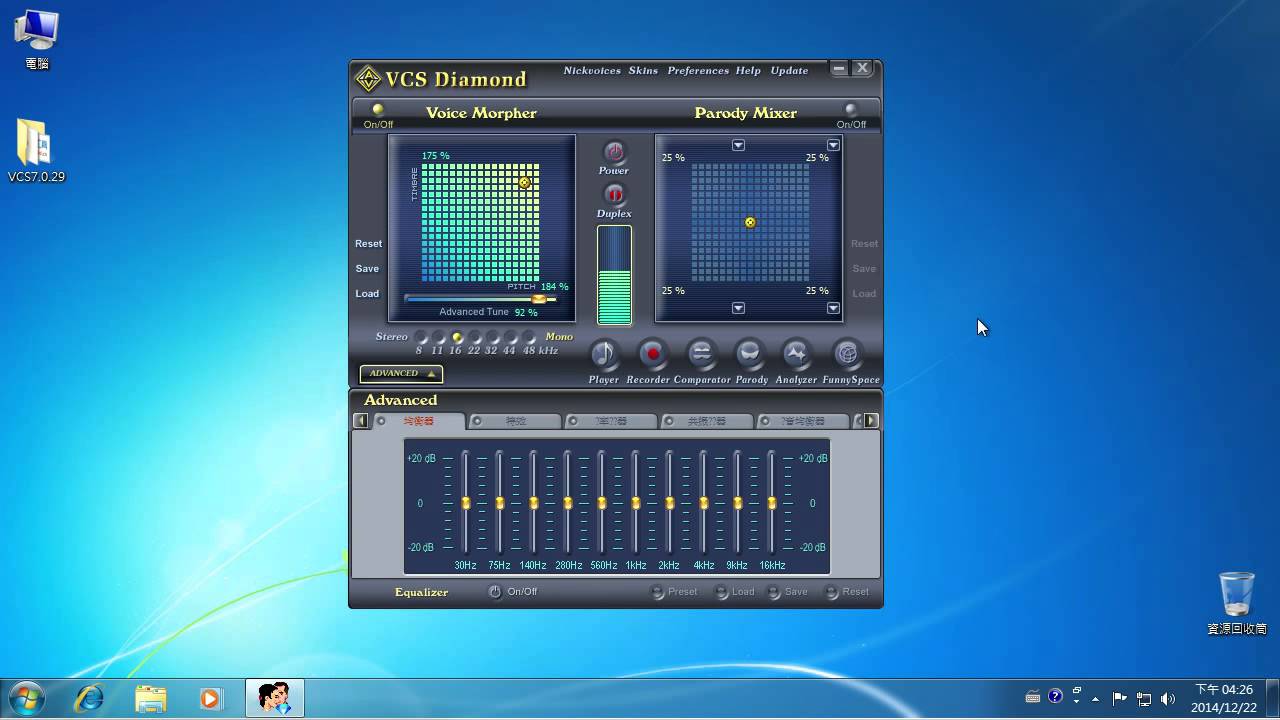Screen dimensions: 1280x720
Task: Click the blue help icon in tray
Action: (1055, 697)
